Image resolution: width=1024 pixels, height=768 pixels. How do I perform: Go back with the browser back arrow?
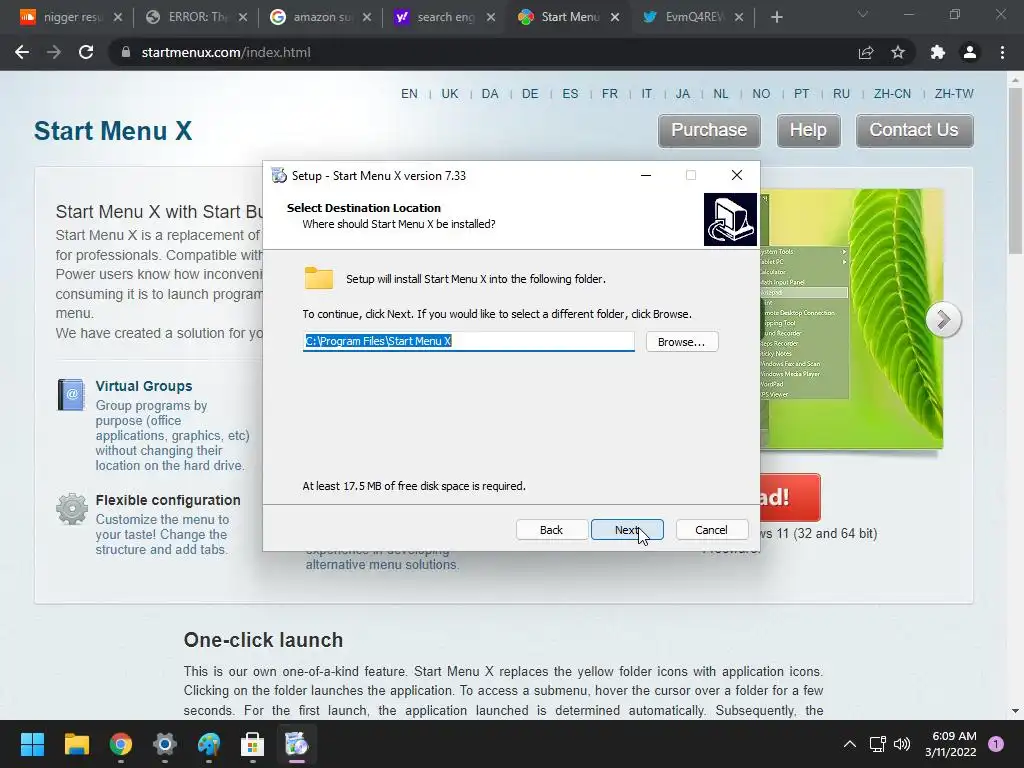pos(22,52)
